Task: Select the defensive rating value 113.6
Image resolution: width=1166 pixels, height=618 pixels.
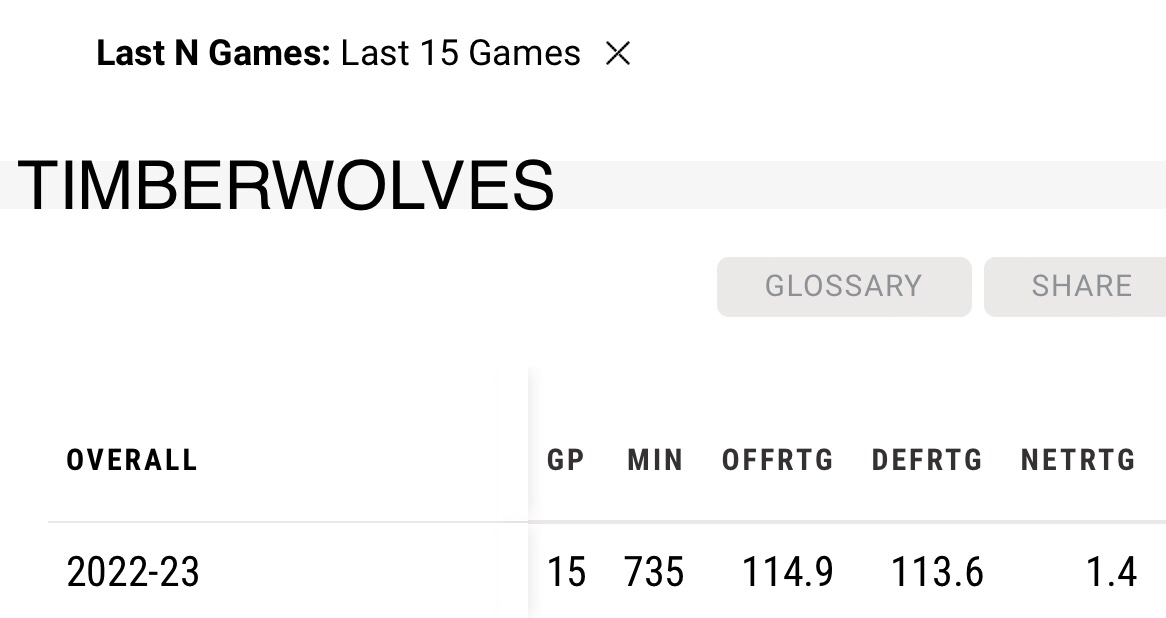Action: [x=937, y=573]
